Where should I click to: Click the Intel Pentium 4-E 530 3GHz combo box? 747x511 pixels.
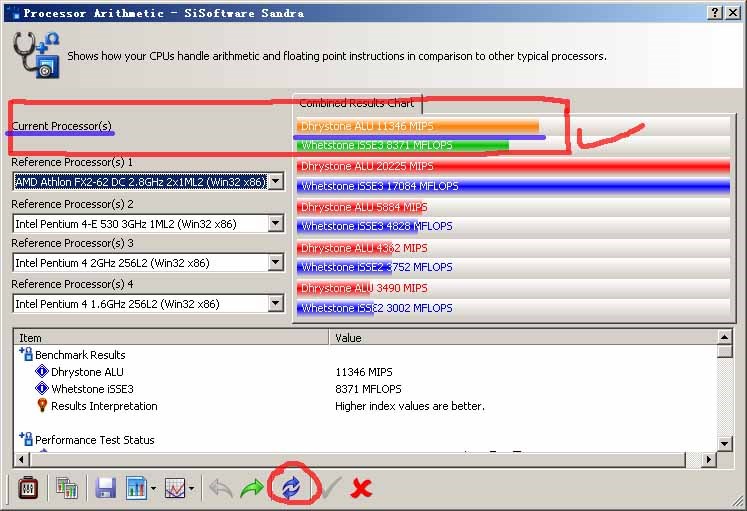[x=149, y=223]
